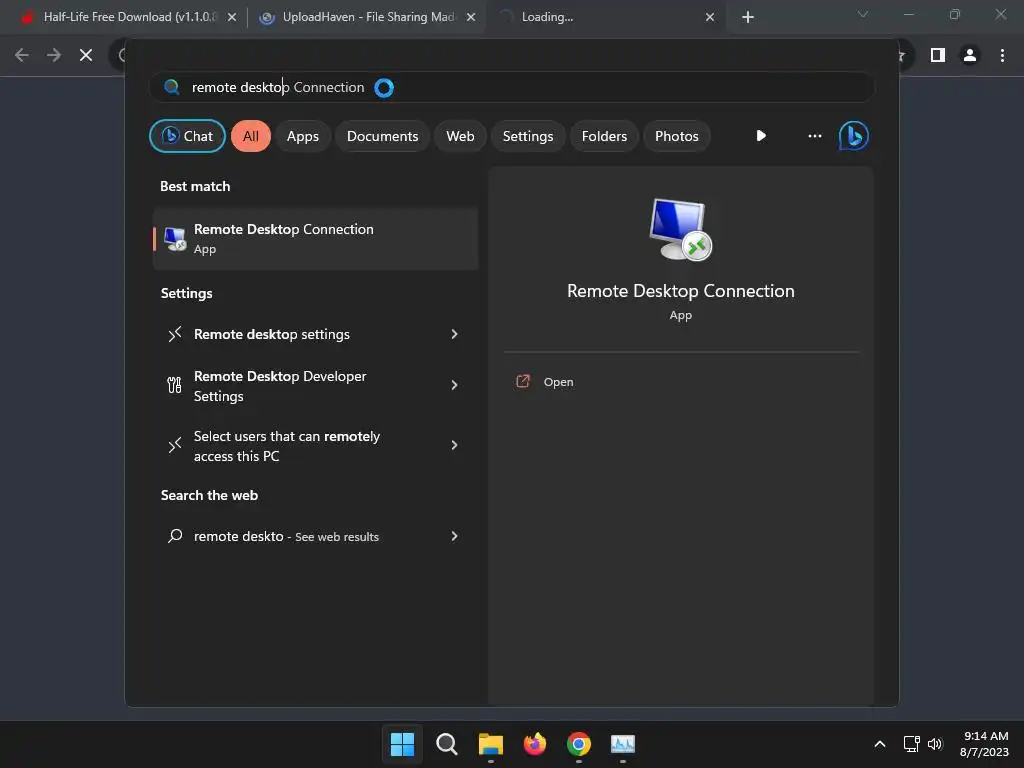Stop loading the page in Chrome
The image size is (1024, 768).
86,56
